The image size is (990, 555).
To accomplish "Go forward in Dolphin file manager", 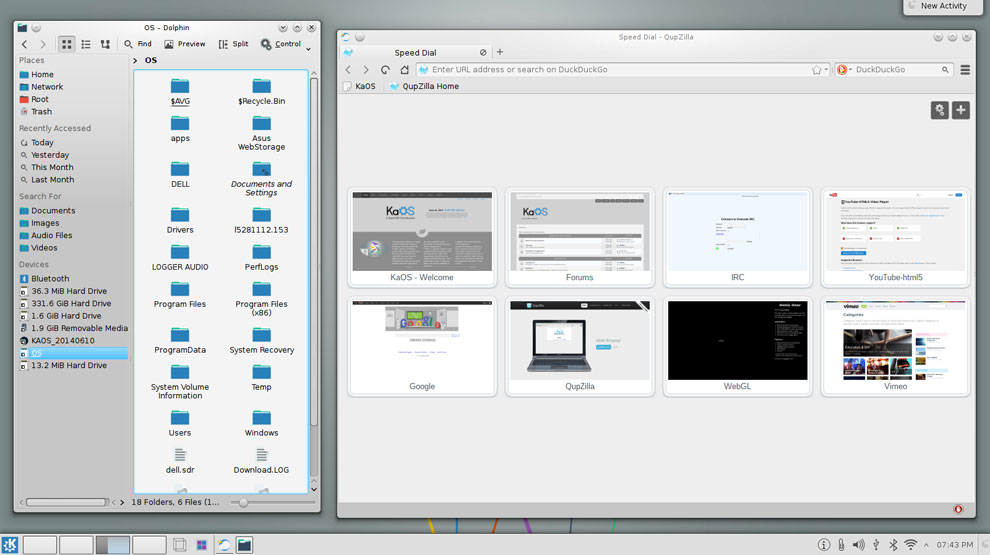I will (x=43, y=44).
